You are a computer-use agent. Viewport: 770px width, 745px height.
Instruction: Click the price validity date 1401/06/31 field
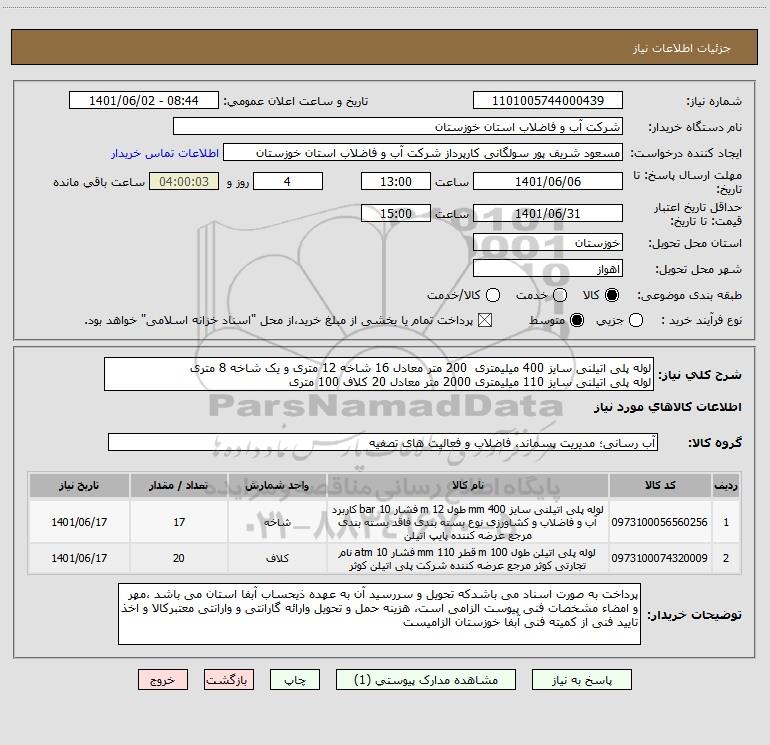[x=548, y=213]
